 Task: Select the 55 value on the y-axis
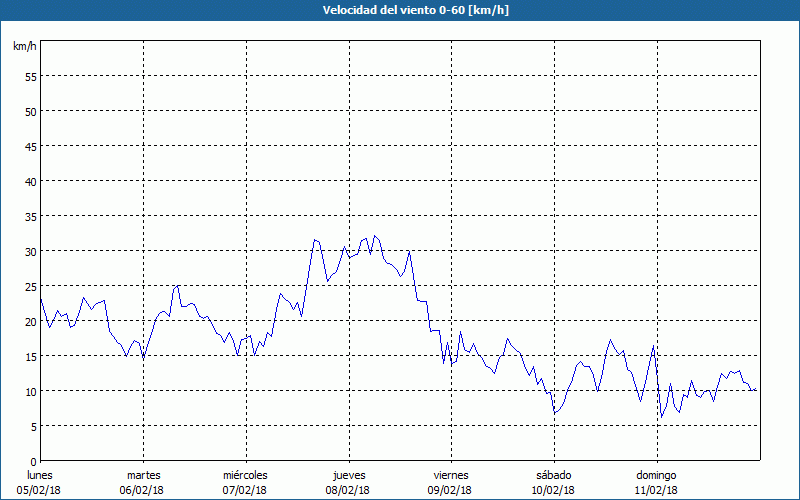pos(30,76)
